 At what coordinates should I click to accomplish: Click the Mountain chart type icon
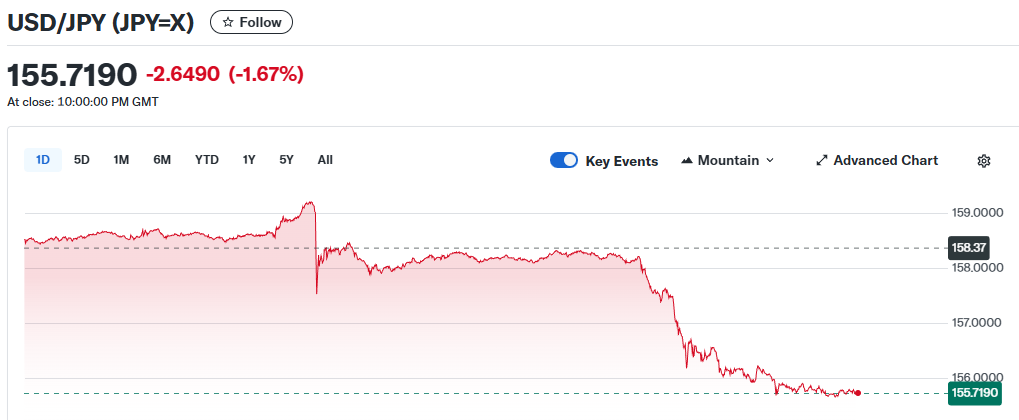687,161
